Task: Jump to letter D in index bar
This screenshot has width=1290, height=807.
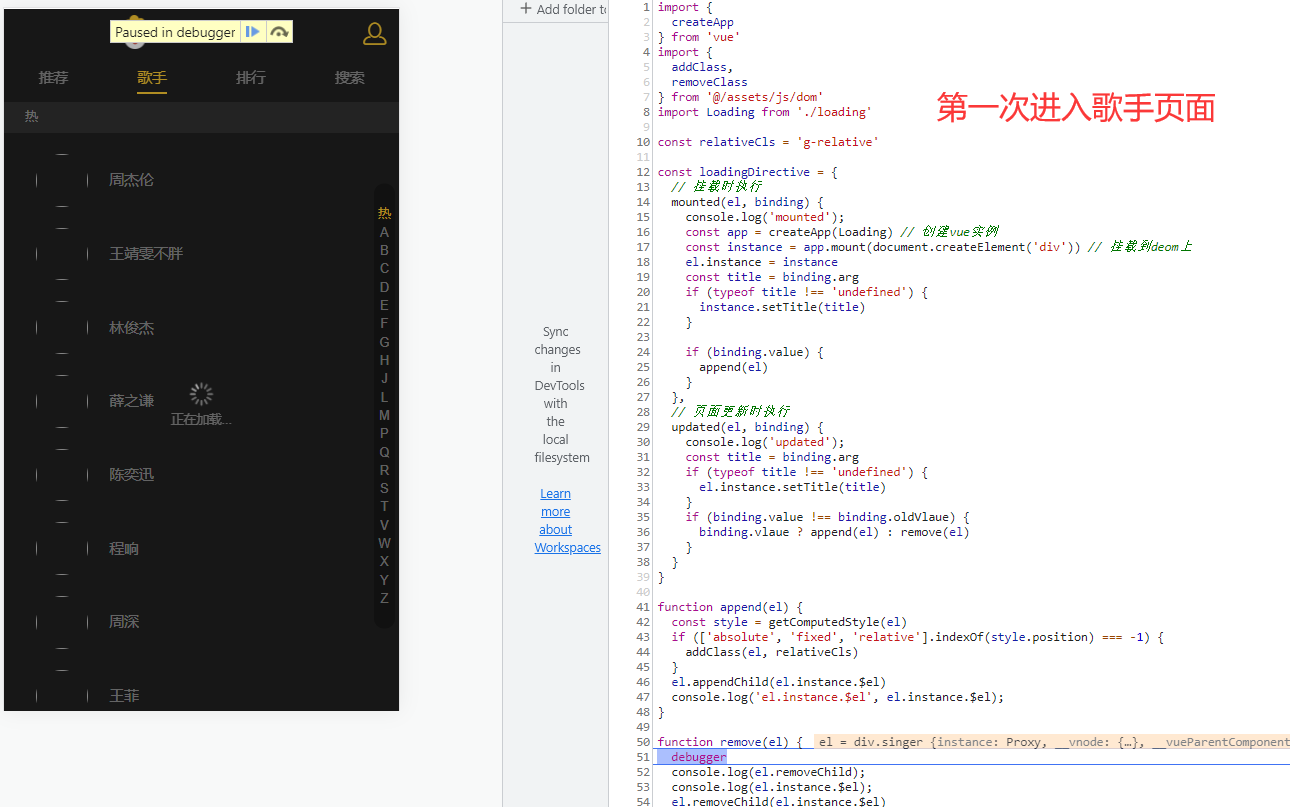Action: pyautogui.click(x=384, y=287)
